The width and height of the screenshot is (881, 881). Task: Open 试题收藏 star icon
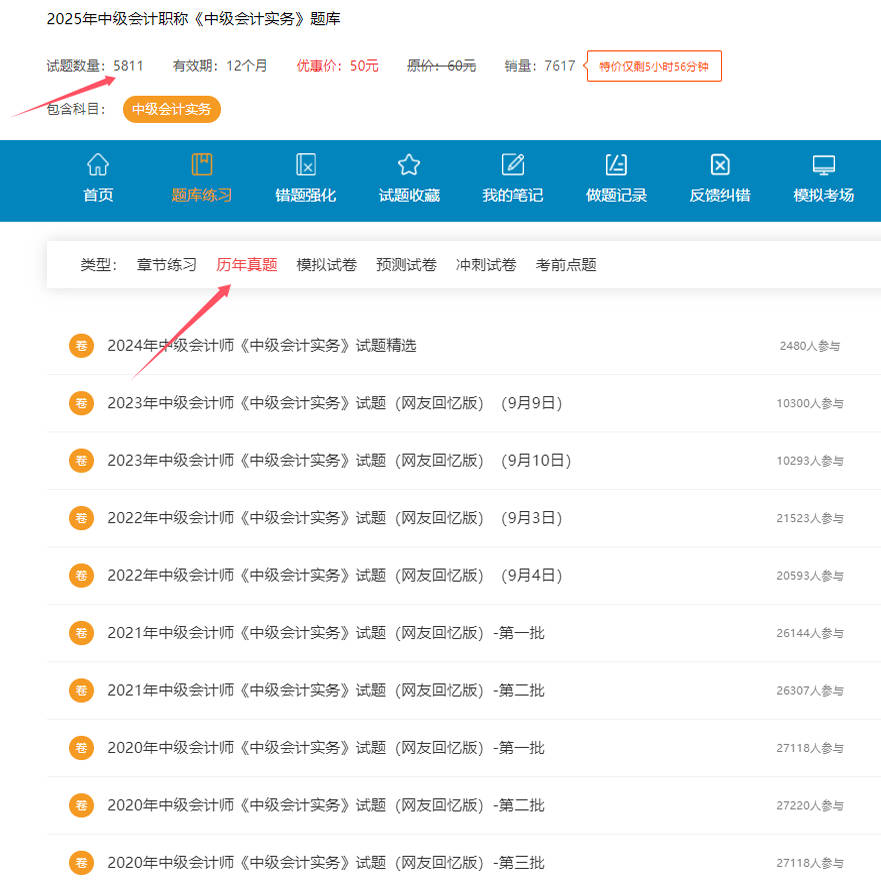click(x=409, y=165)
